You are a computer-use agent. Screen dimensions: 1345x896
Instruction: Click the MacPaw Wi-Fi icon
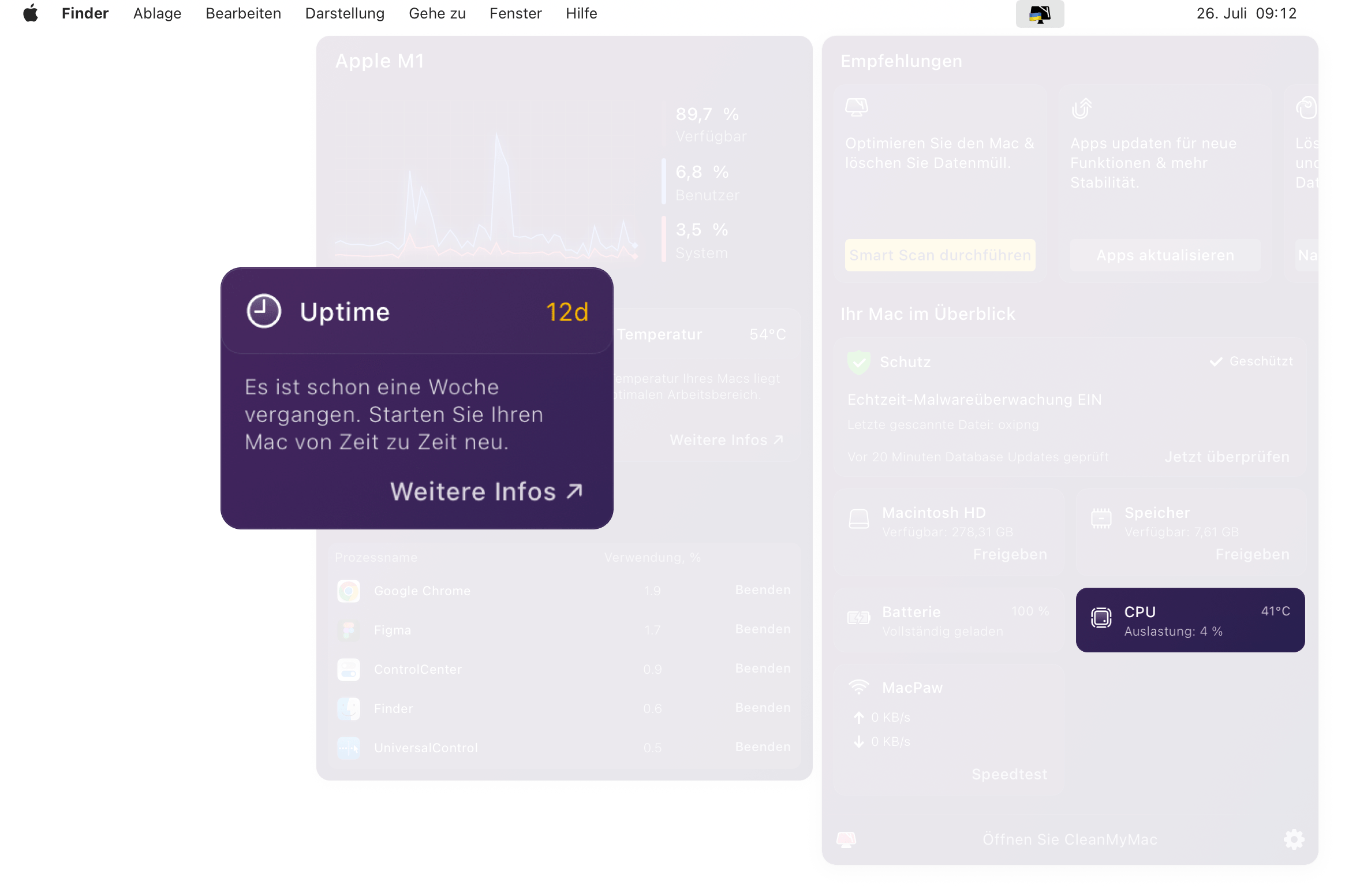coord(859,687)
